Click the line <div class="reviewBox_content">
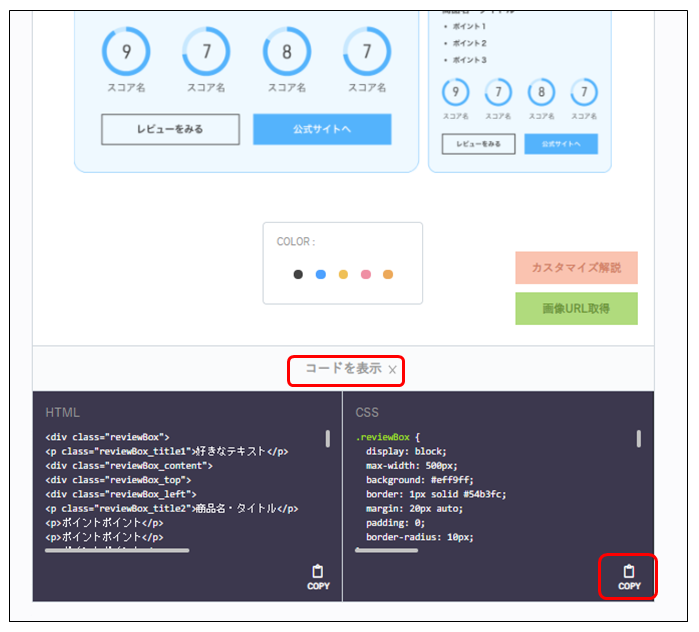The width and height of the screenshot is (699, 632). point(129,466)
